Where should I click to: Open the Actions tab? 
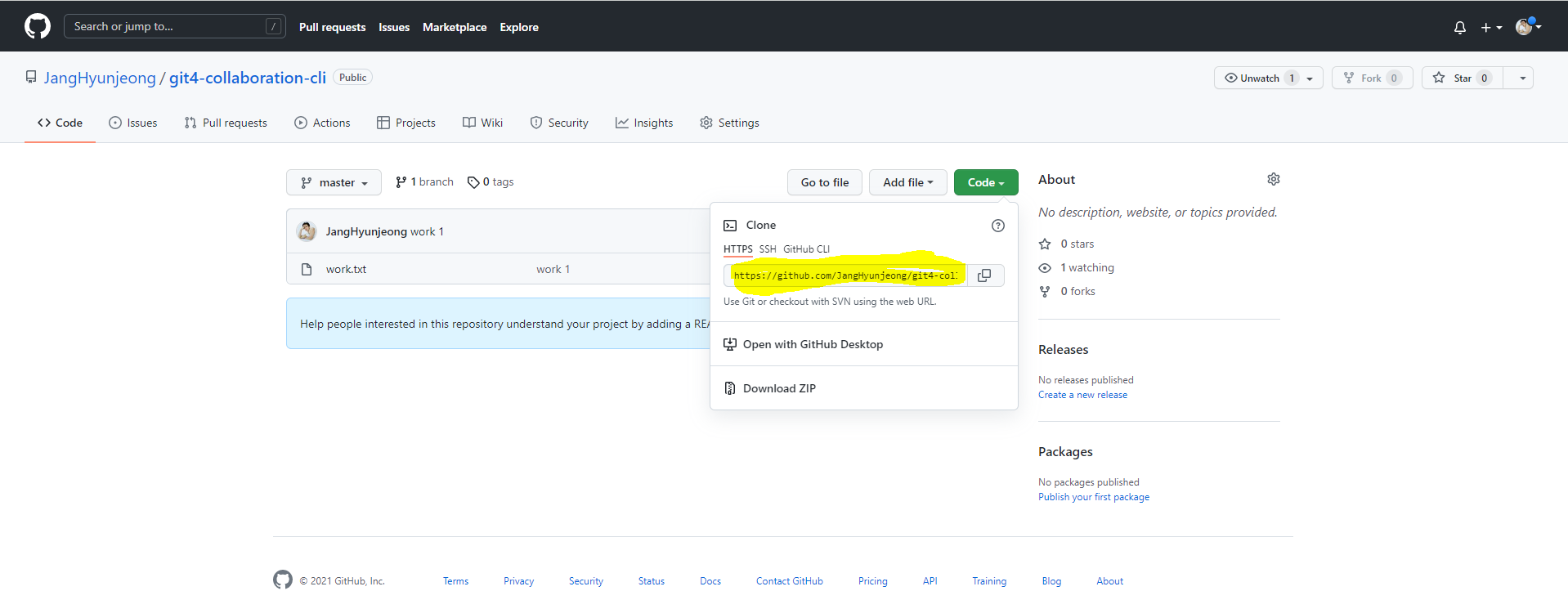click(322, 123)
